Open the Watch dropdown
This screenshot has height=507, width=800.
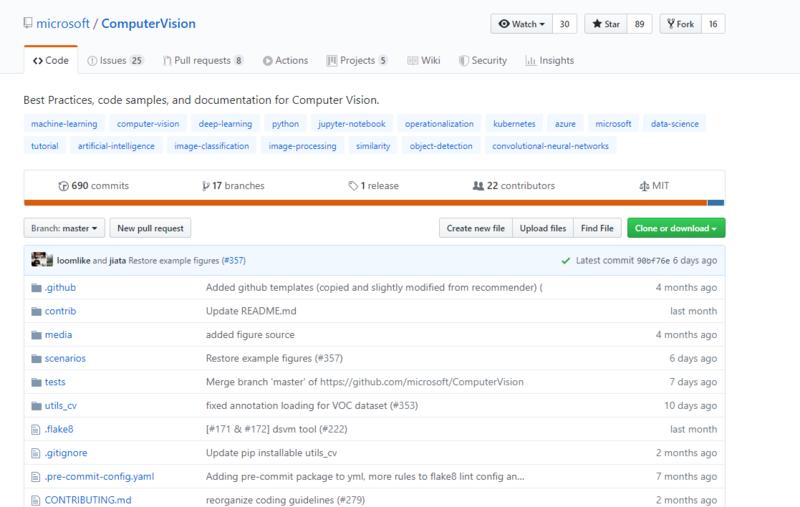point(521,24)
